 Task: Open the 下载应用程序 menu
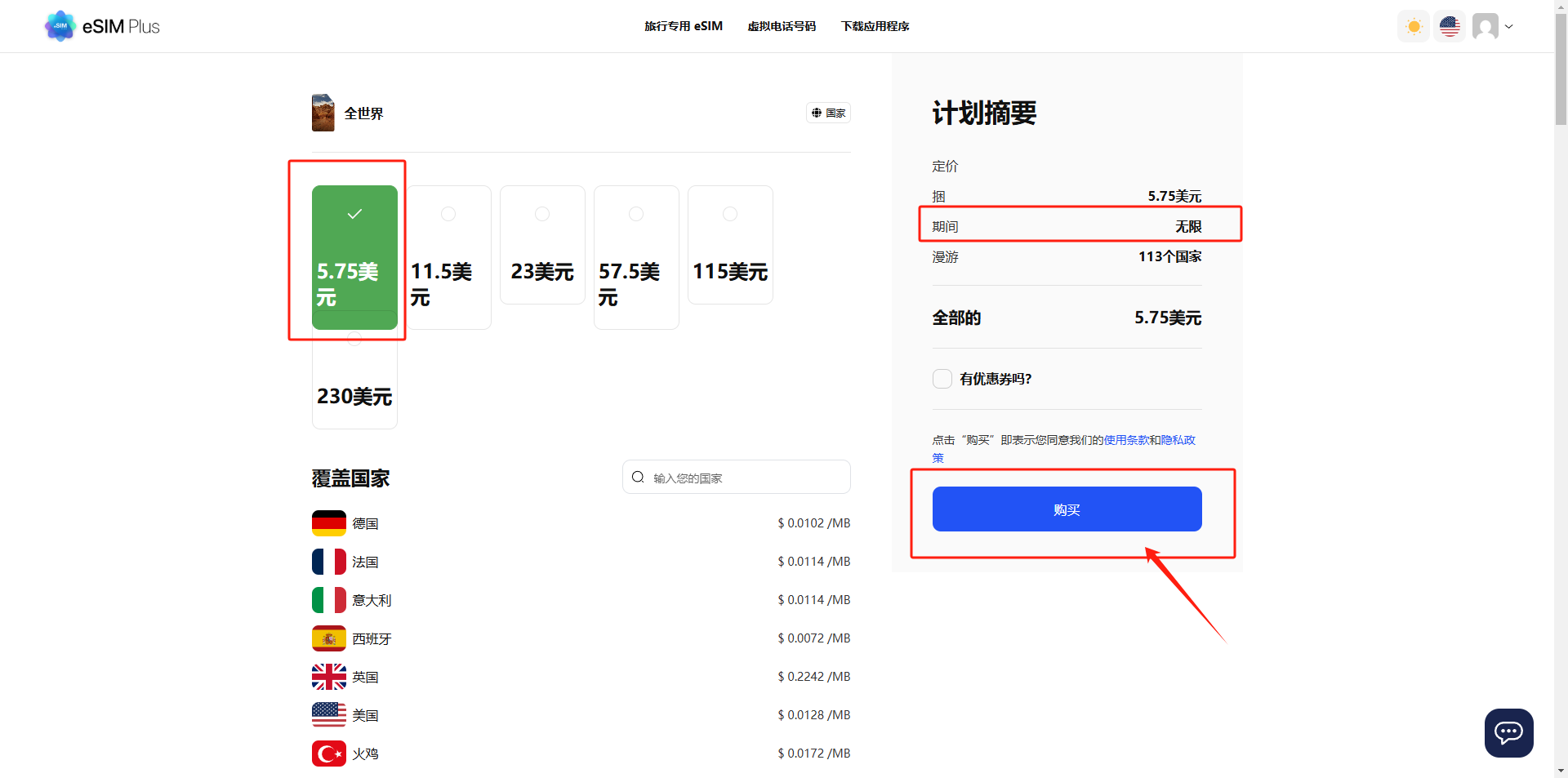[x=875, y=26]
